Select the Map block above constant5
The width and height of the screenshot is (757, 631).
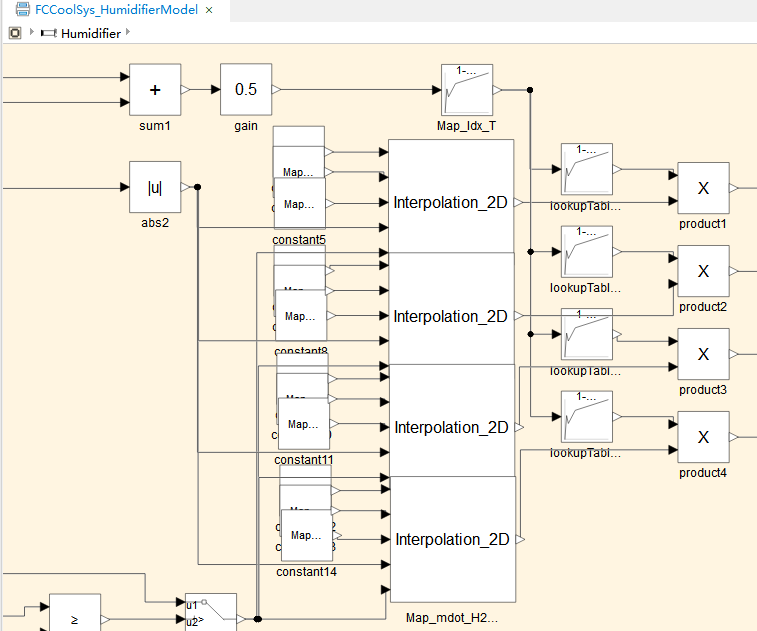[x=300, y=203]
